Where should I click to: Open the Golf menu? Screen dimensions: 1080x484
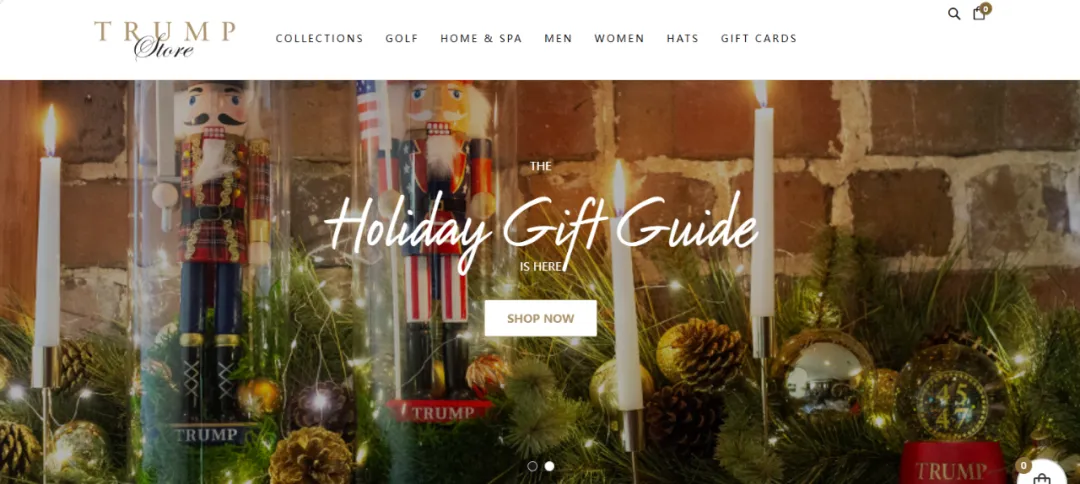click(402, 39)
